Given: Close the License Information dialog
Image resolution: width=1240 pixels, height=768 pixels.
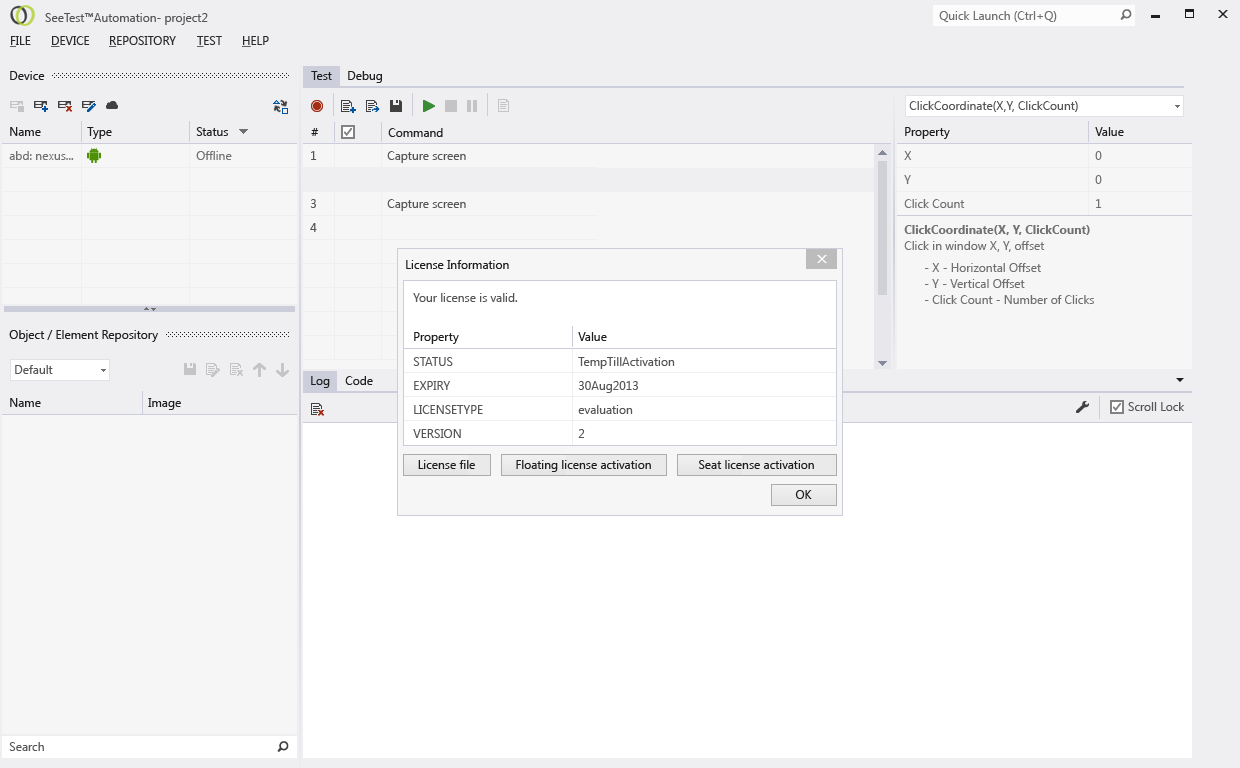Looking at the screenshot, I should click(x=821, y=259).
